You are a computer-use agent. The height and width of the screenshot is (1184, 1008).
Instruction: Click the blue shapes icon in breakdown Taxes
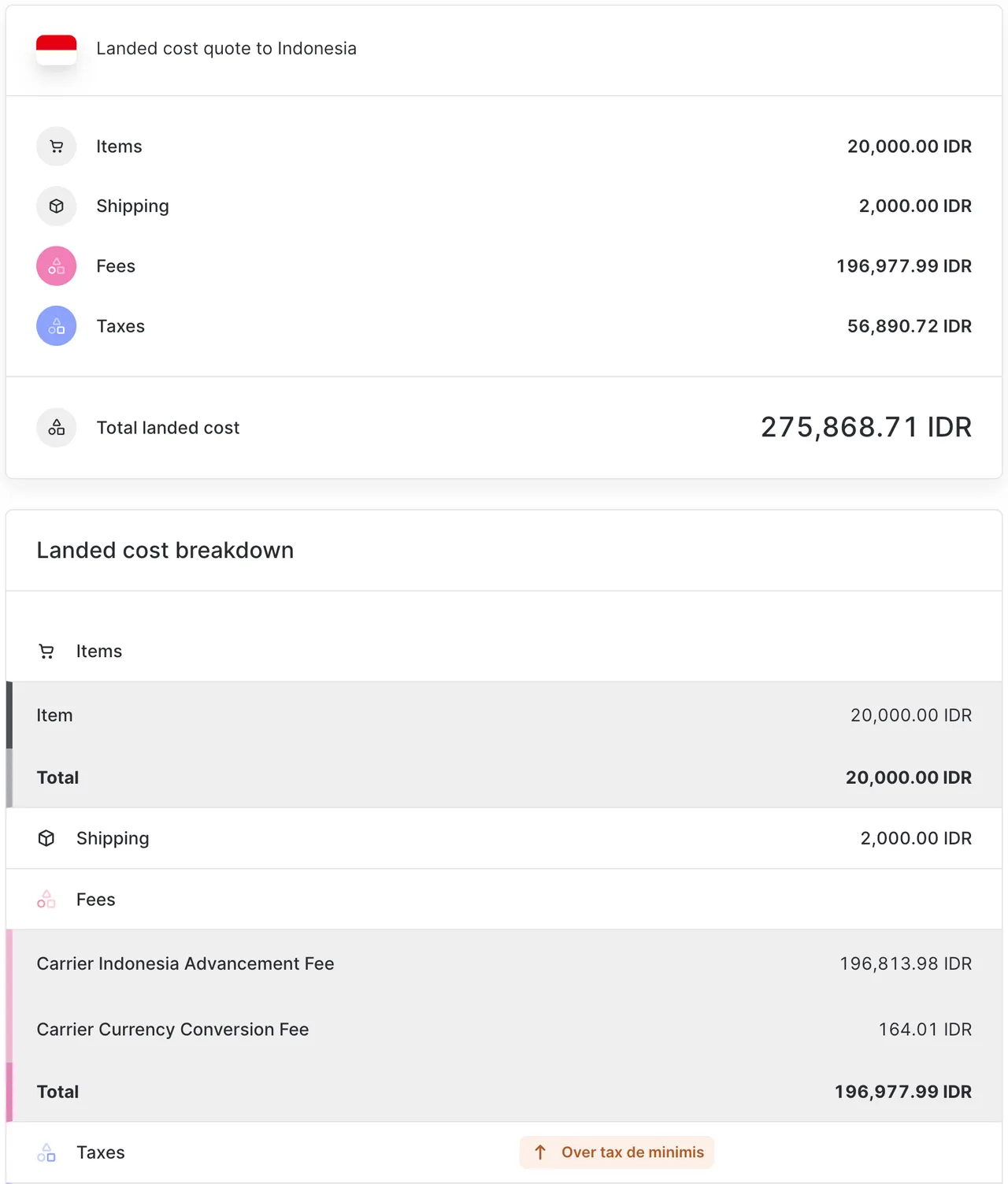coord(46,1152)
